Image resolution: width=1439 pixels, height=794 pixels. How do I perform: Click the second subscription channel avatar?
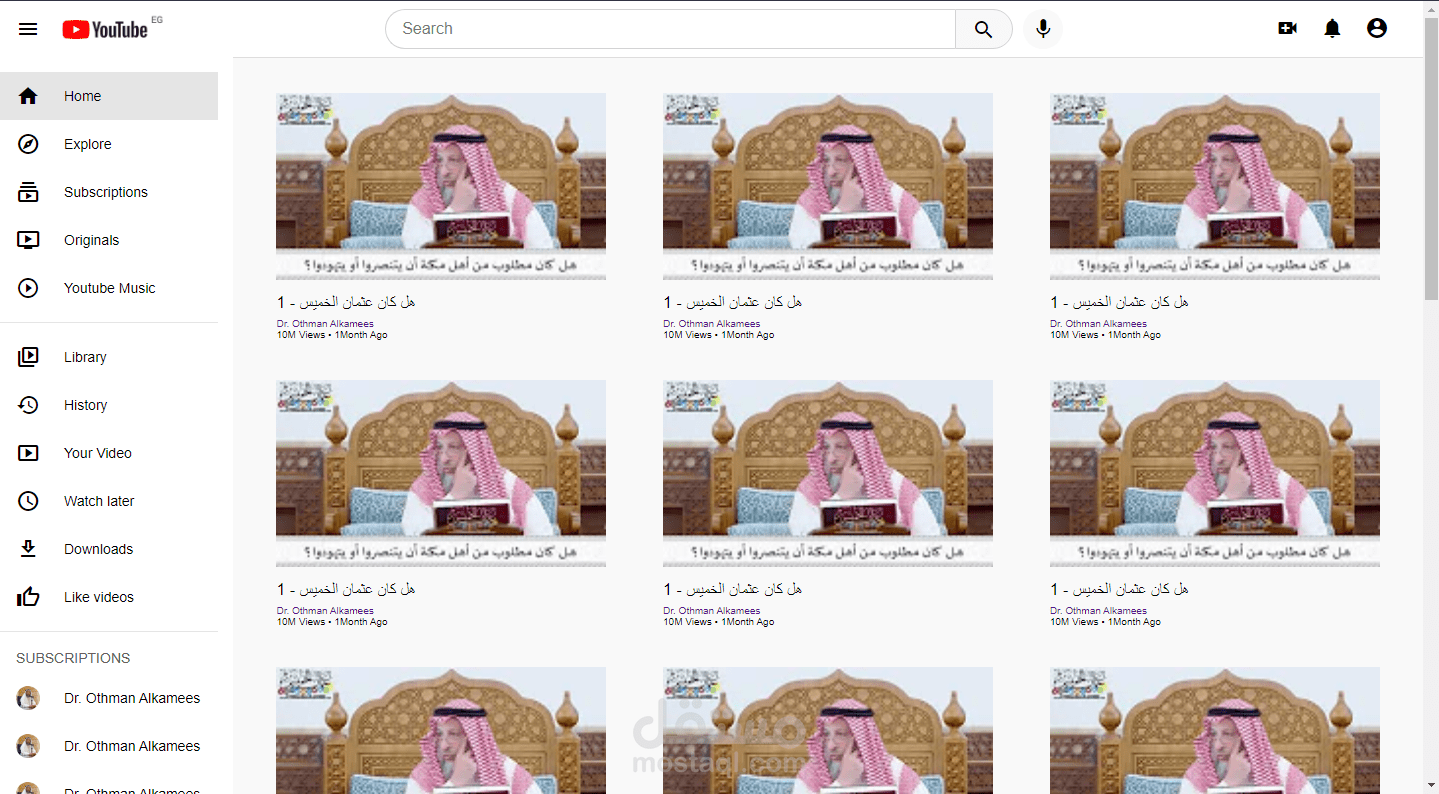pyautogui.click(x=28, y=746)
